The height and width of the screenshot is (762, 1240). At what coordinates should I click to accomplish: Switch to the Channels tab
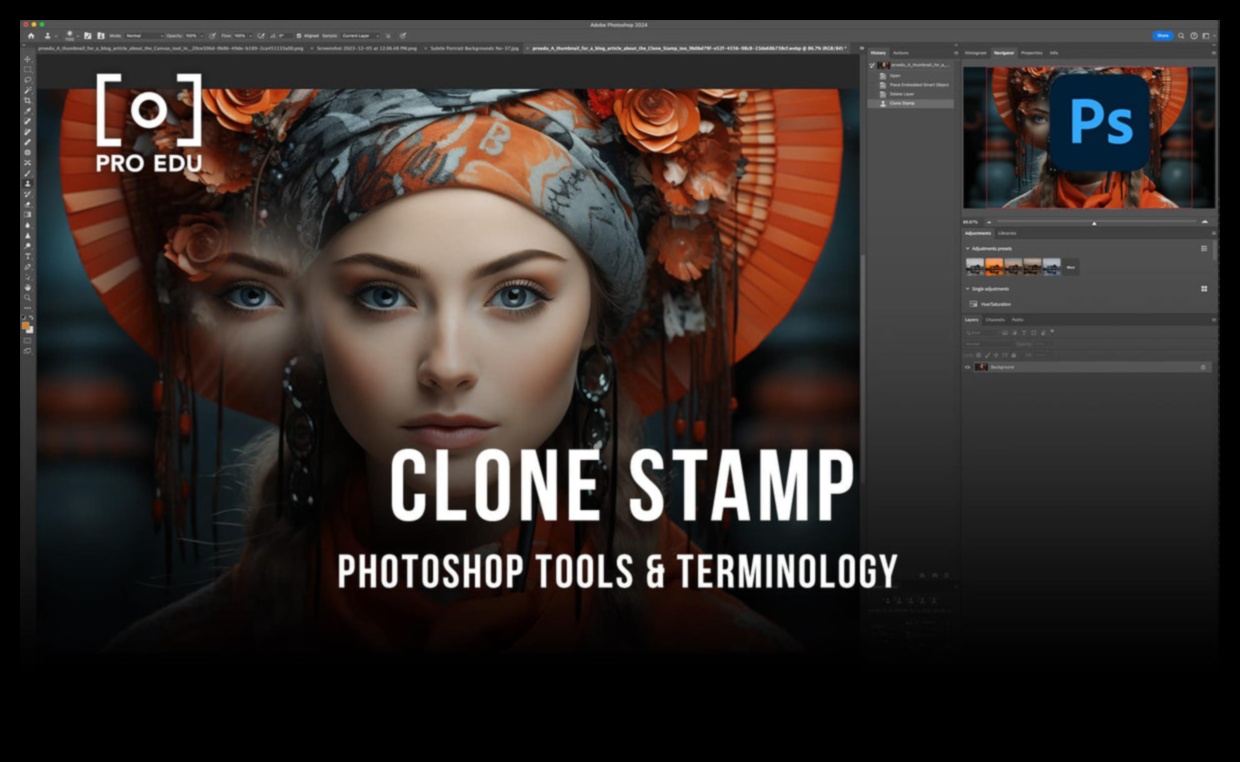click(995, 320)
